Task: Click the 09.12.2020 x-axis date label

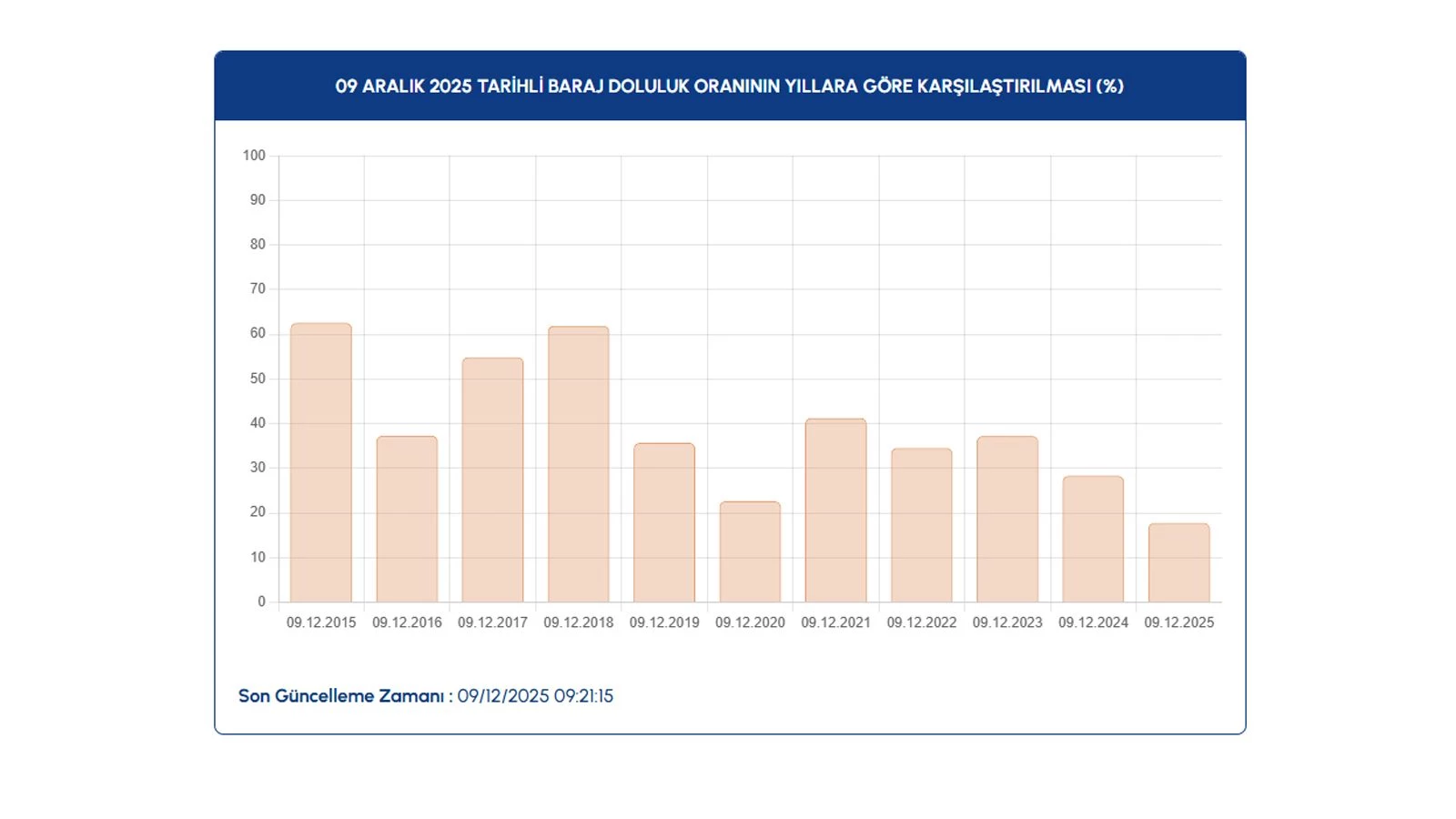Action: coord(750,622)
